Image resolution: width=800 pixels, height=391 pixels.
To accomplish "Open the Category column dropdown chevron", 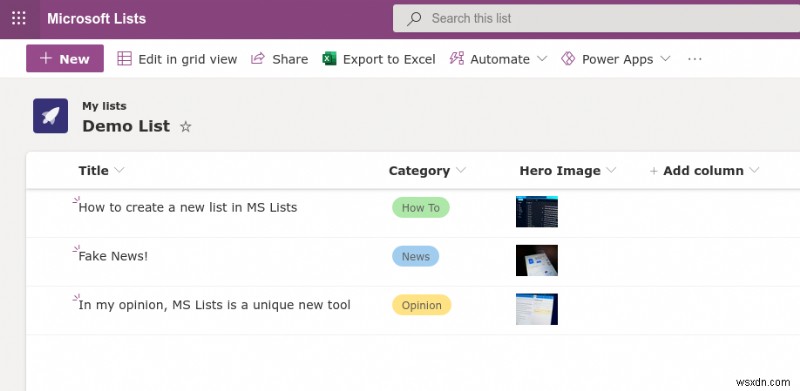I will pos(461,170).
